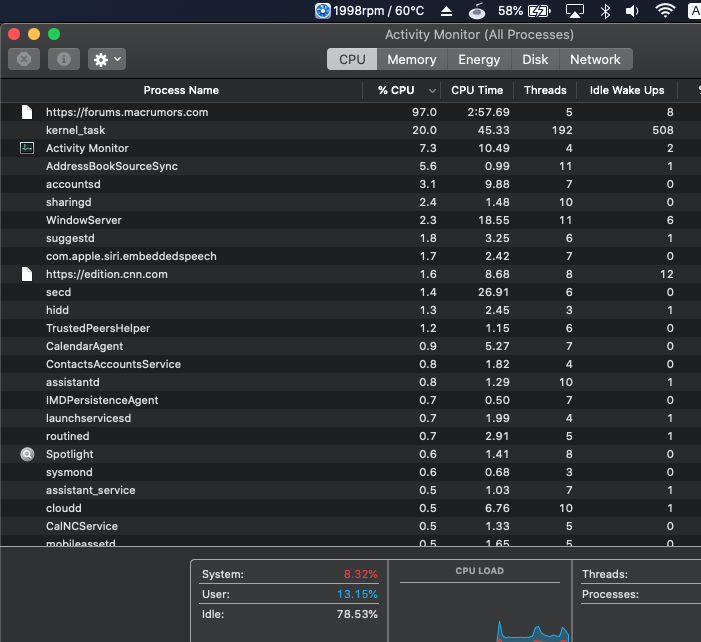Select the https://edition.cnn.com process name

click(107, 274)
